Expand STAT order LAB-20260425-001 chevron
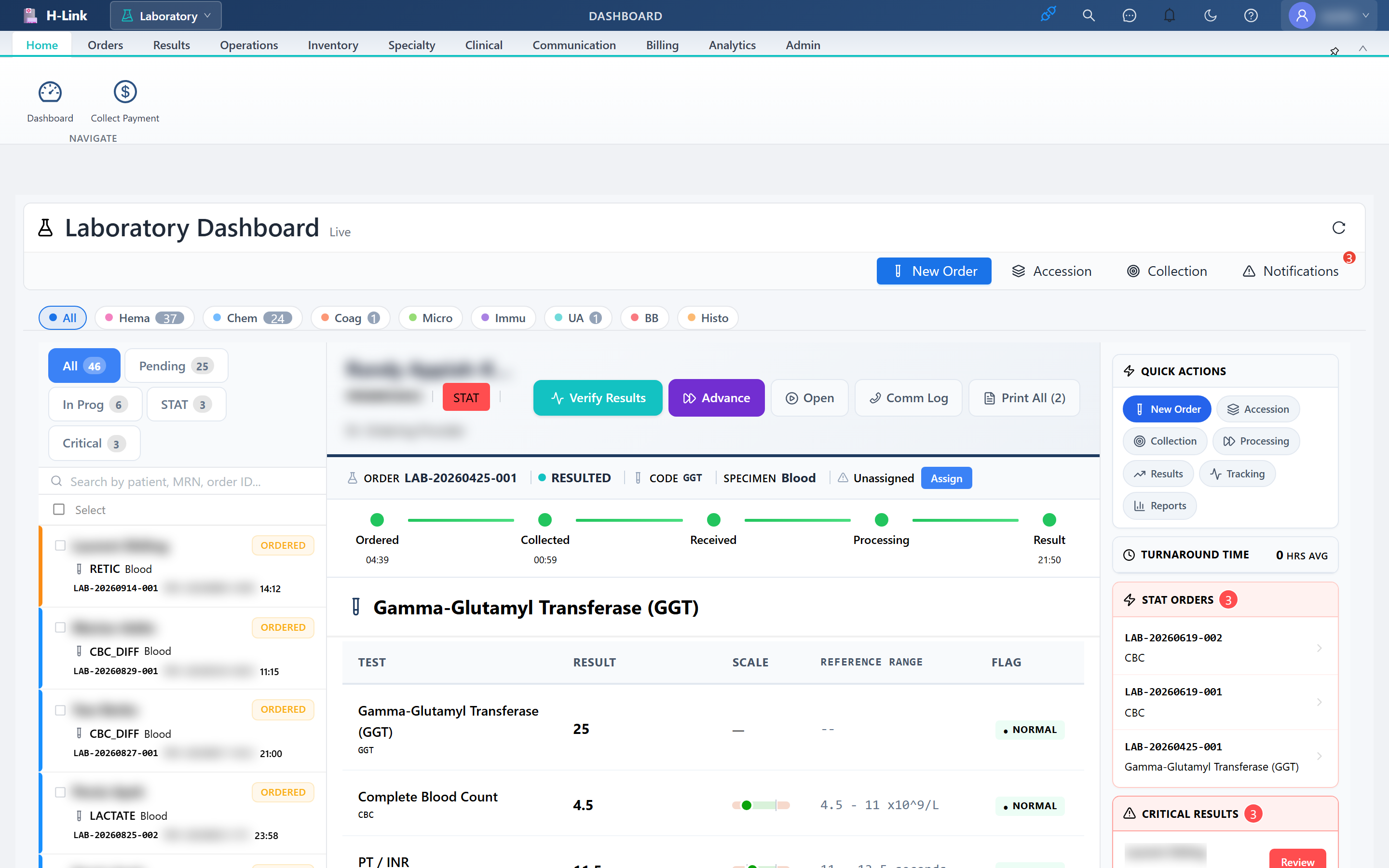This screenshot has width=1389, height=868. (x=1319, y=757)
